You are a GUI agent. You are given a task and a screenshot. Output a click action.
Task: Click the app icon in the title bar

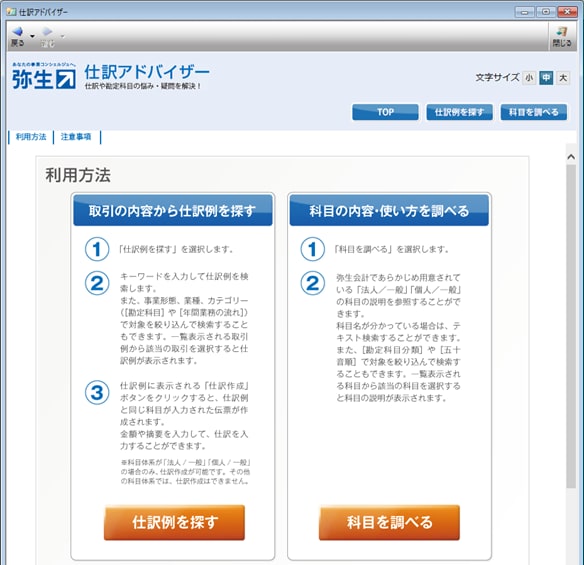click(12, 12)
